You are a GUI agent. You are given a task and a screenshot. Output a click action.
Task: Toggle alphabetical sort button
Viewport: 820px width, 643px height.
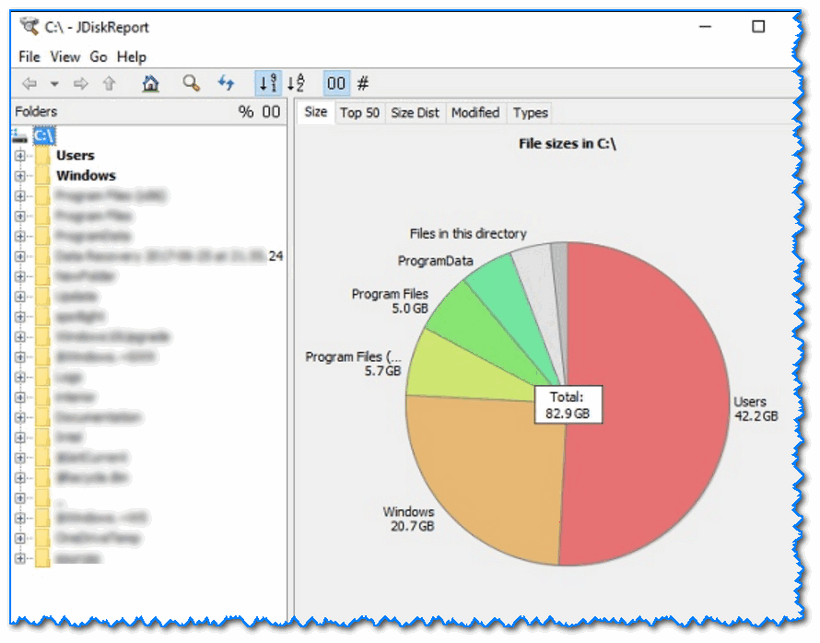pyautogui.click(x=296, y=84)
